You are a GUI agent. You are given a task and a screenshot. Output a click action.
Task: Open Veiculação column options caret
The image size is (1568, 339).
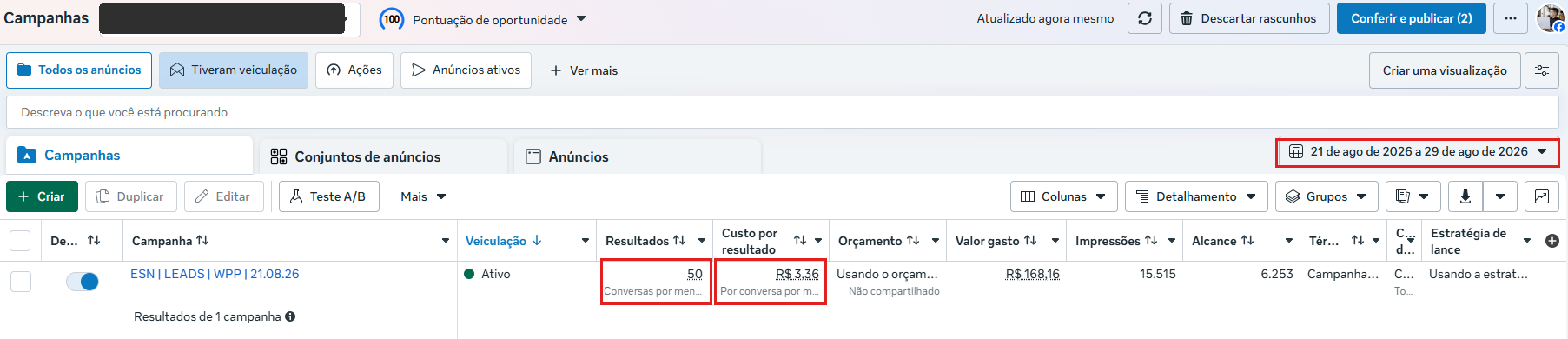tap(586, 241)
